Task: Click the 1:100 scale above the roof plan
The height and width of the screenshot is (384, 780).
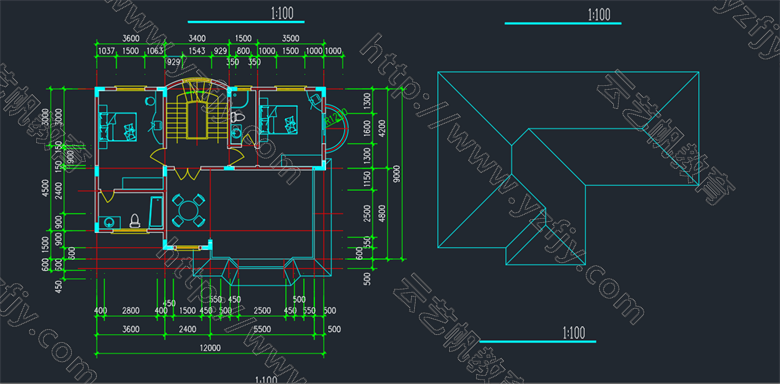Action: click(598, 15)
